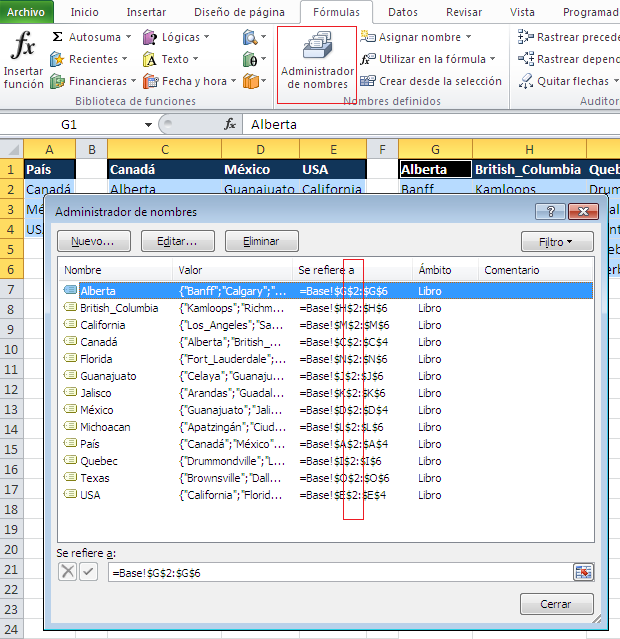
Task: Click the Quitar flechas icon
Action: [525, 81]
